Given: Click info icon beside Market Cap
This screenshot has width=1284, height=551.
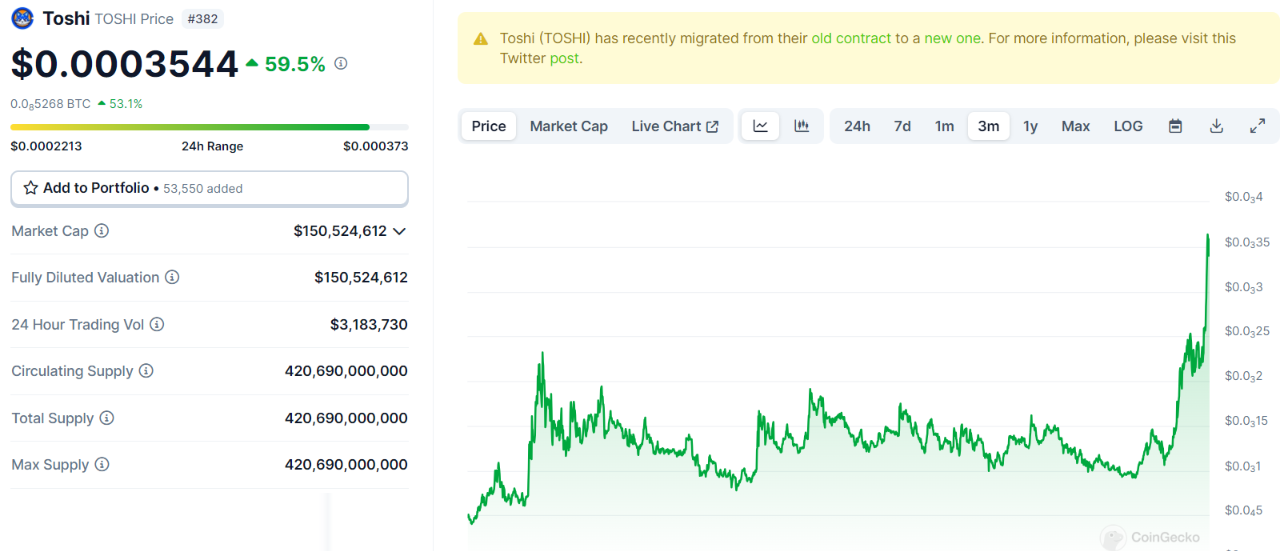Looking at the screenshot, I should 102,231.
